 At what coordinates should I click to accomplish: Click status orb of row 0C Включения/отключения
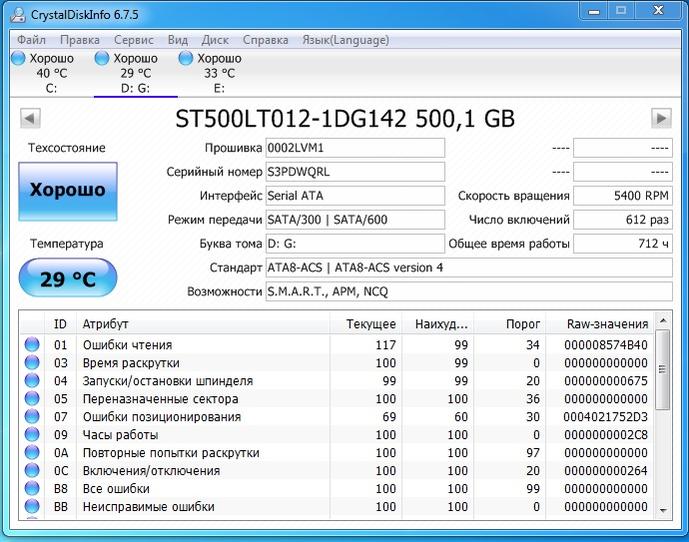click(32, 470)
